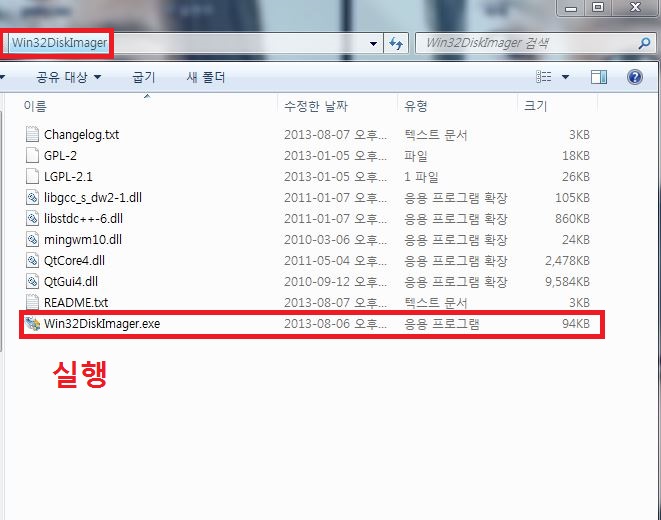Viewport: 661px width, 520px height.
Task: Select the file name libstdc++-6.dll
Action: point(83,219)
